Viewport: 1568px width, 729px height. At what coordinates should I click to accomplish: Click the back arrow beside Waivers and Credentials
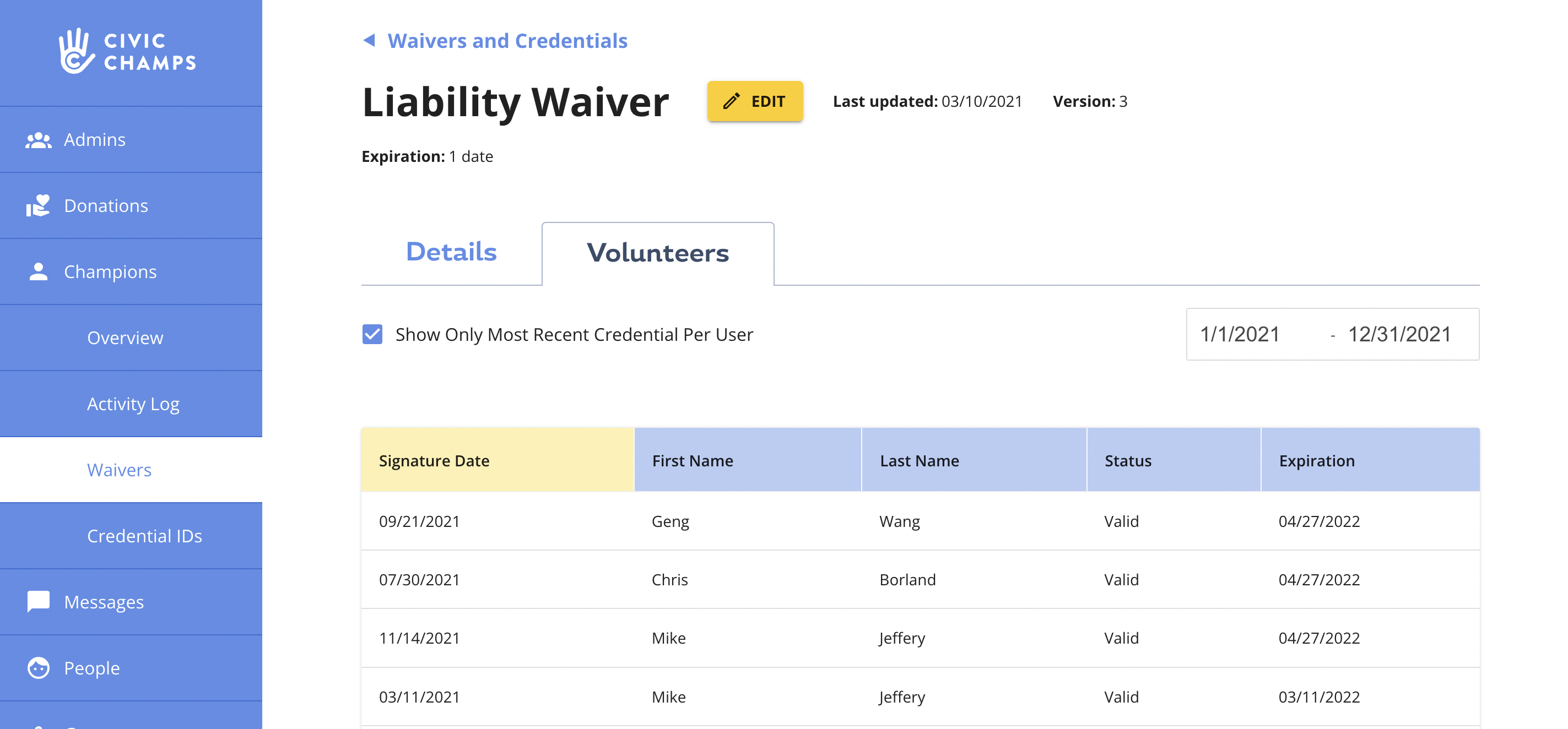369,41
